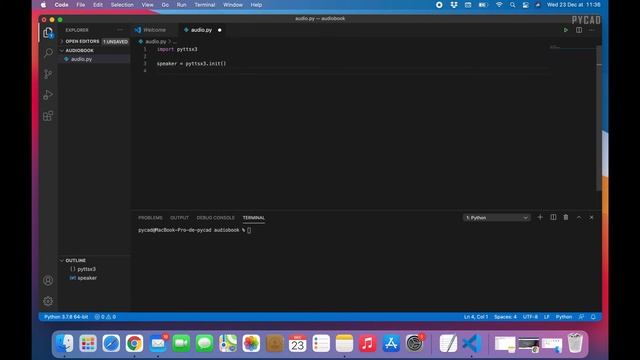Open the Accounts menu icon
The width and height of the screenshot is (640, 360).
coord(48,280)
